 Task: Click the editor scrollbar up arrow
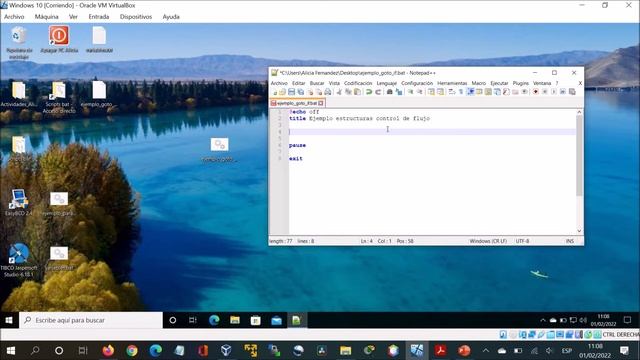click(579, 112)
